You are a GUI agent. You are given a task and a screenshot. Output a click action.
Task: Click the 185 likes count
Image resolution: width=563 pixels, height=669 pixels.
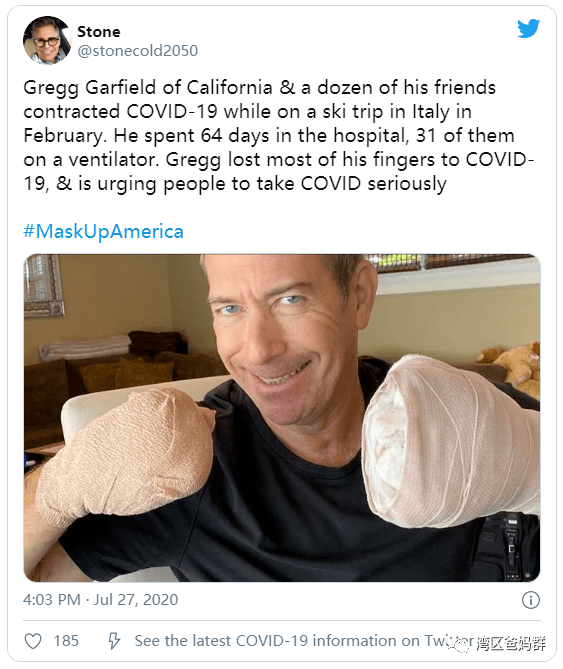point(66,641)
